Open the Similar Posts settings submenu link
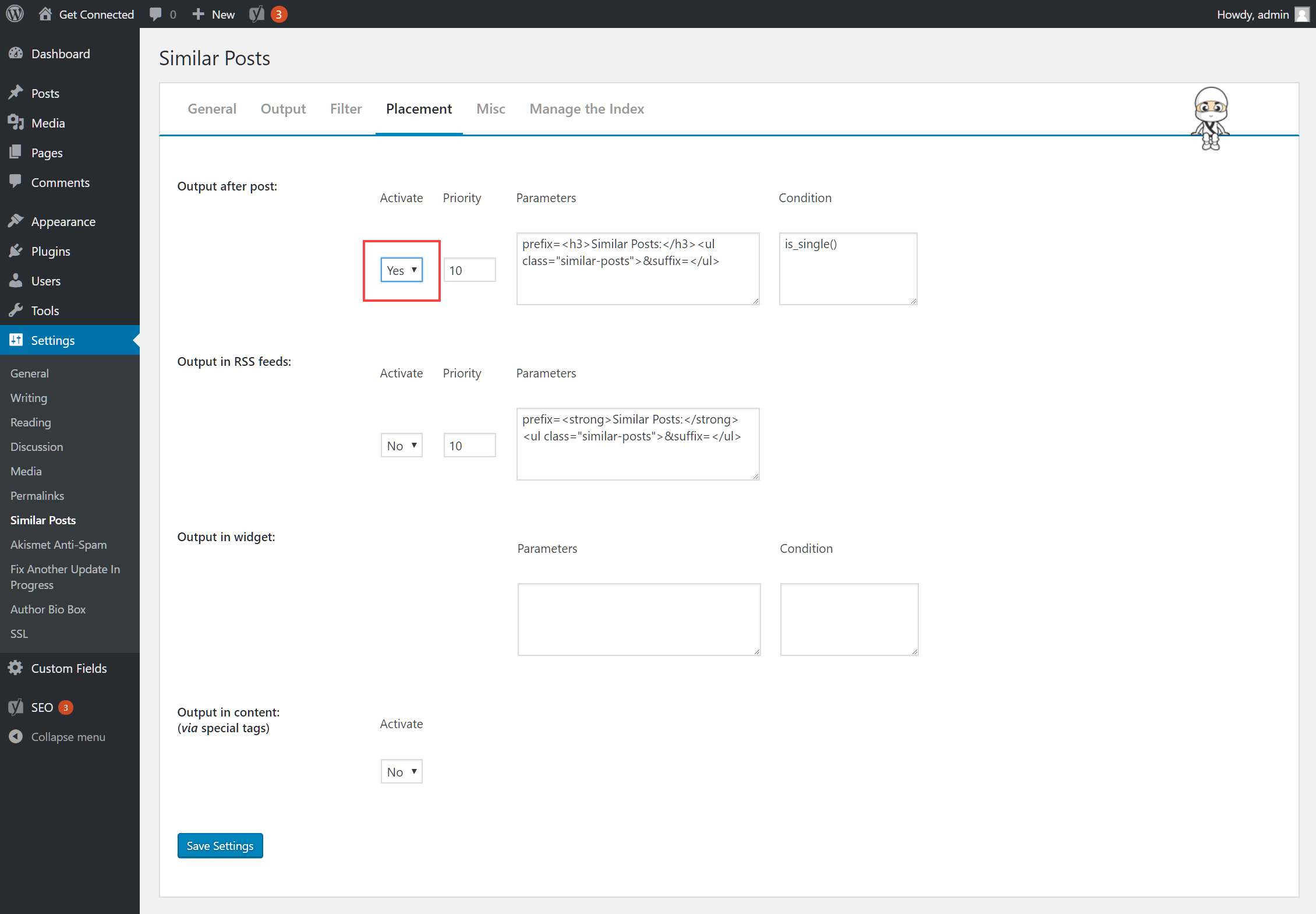Image resolution: width=1316 pixels, height=914 pixels. [x=43, y=520]
